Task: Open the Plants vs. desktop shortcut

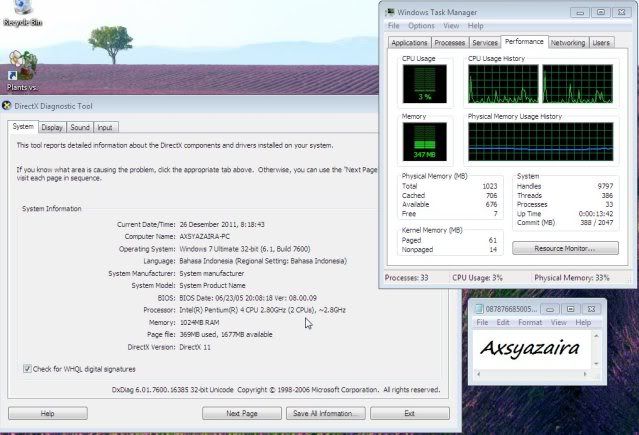Action: [22, 71]
